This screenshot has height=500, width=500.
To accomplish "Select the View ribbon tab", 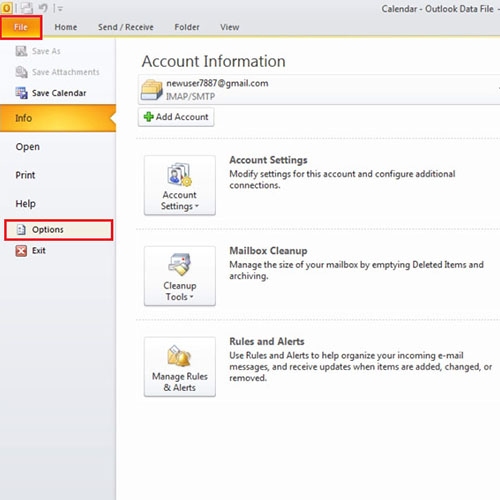I will [x=230, y=27].
